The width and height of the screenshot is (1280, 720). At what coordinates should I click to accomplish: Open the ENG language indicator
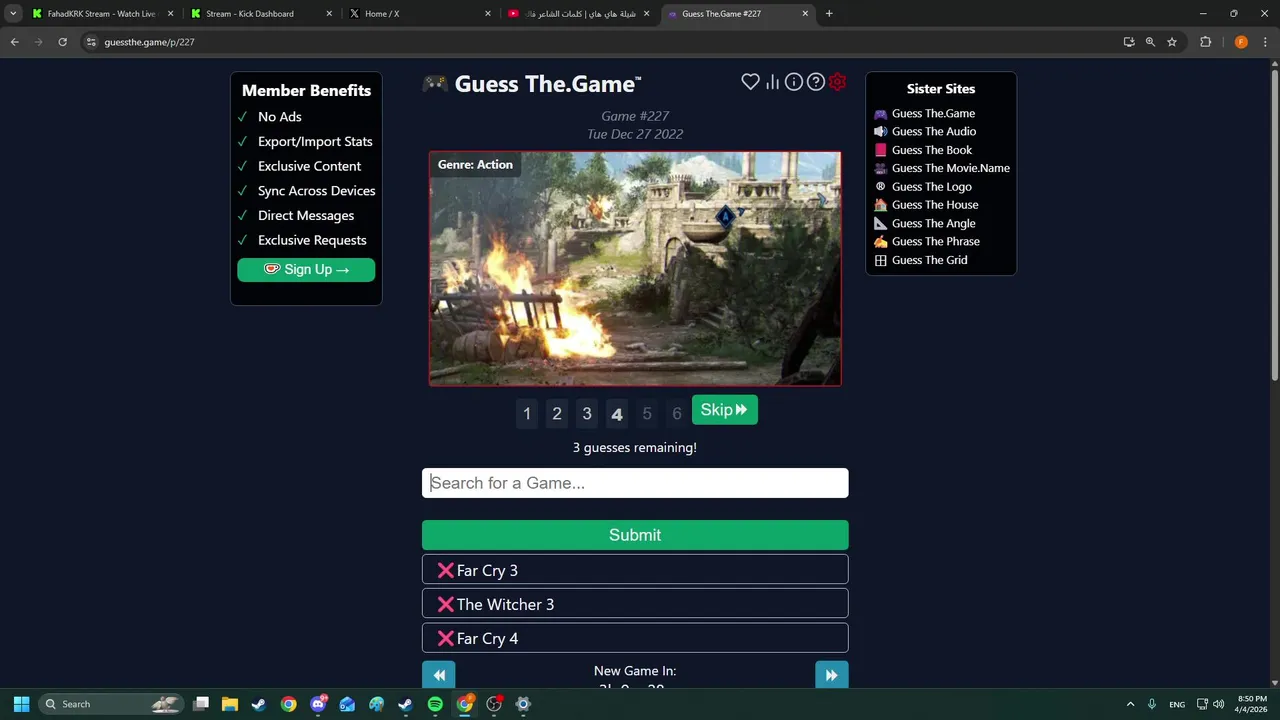coord(1177,704)
